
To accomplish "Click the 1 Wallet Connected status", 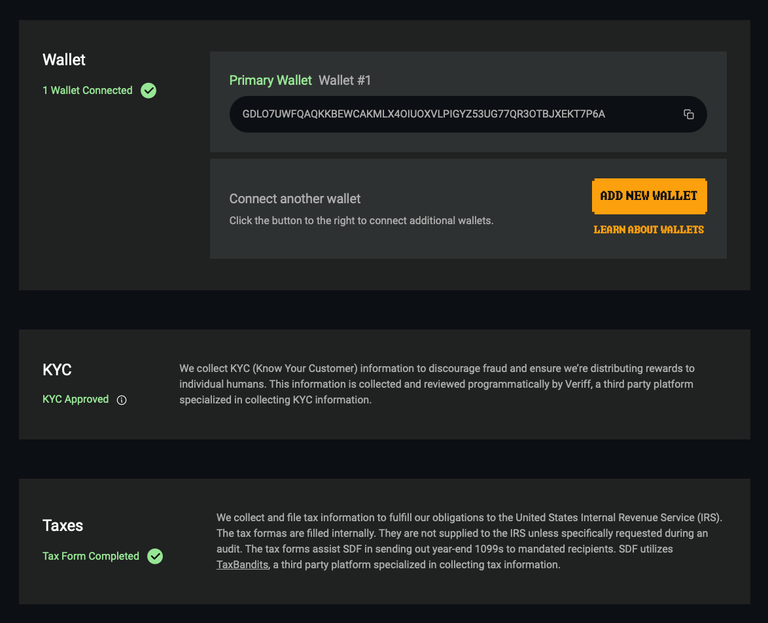I will tap(87, 91).
